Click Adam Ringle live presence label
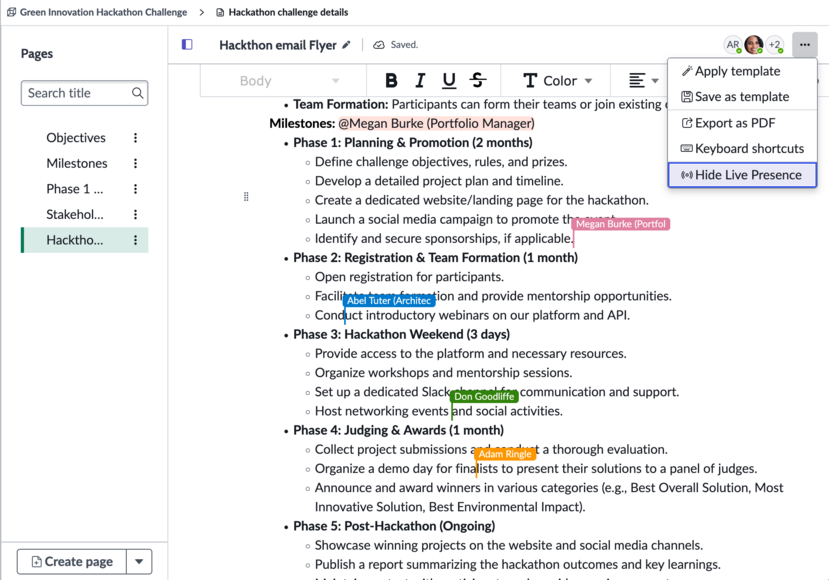Screen dimensions: 829x580 click(x=505, y=454)
